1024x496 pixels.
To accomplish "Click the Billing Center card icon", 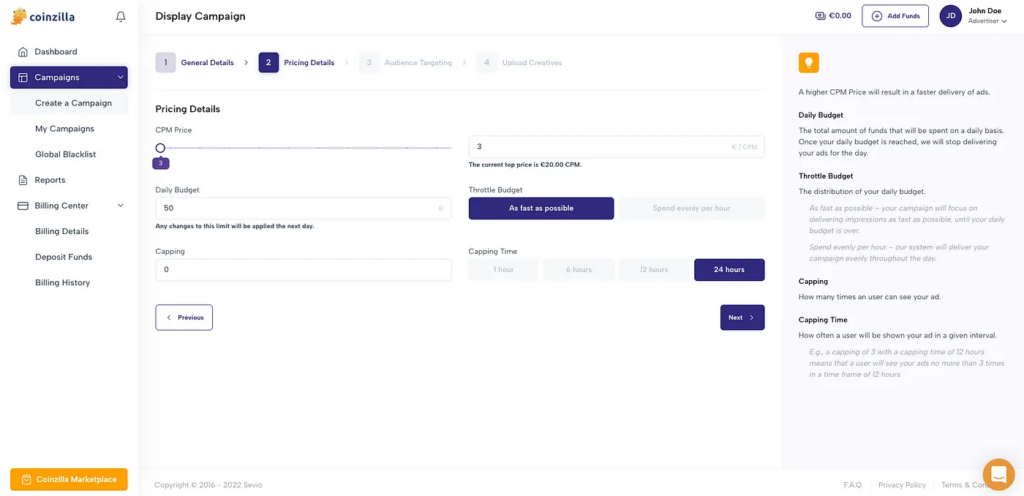I will (23, 206).
